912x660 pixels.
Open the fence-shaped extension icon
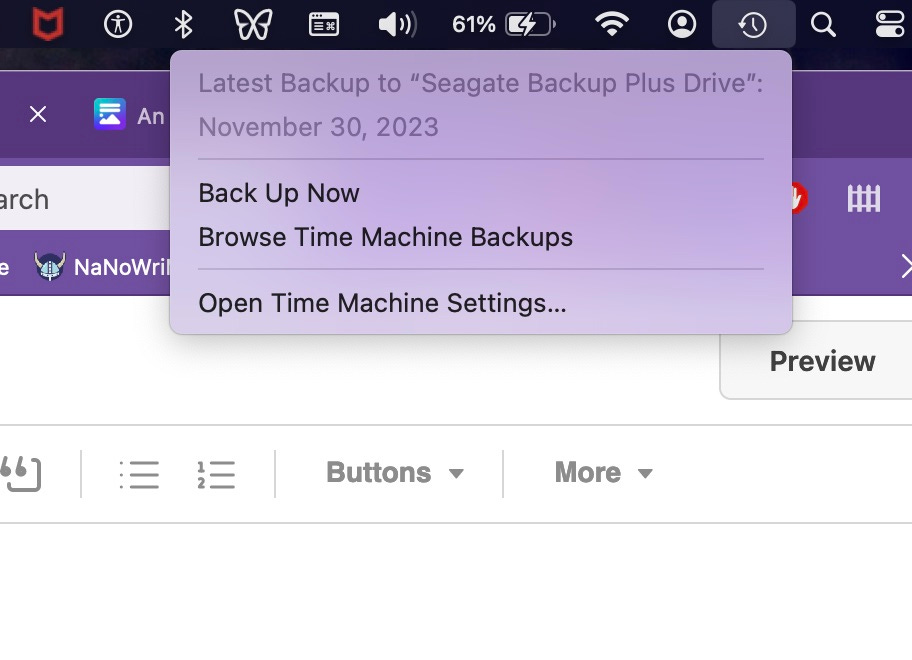coord(863,199)
